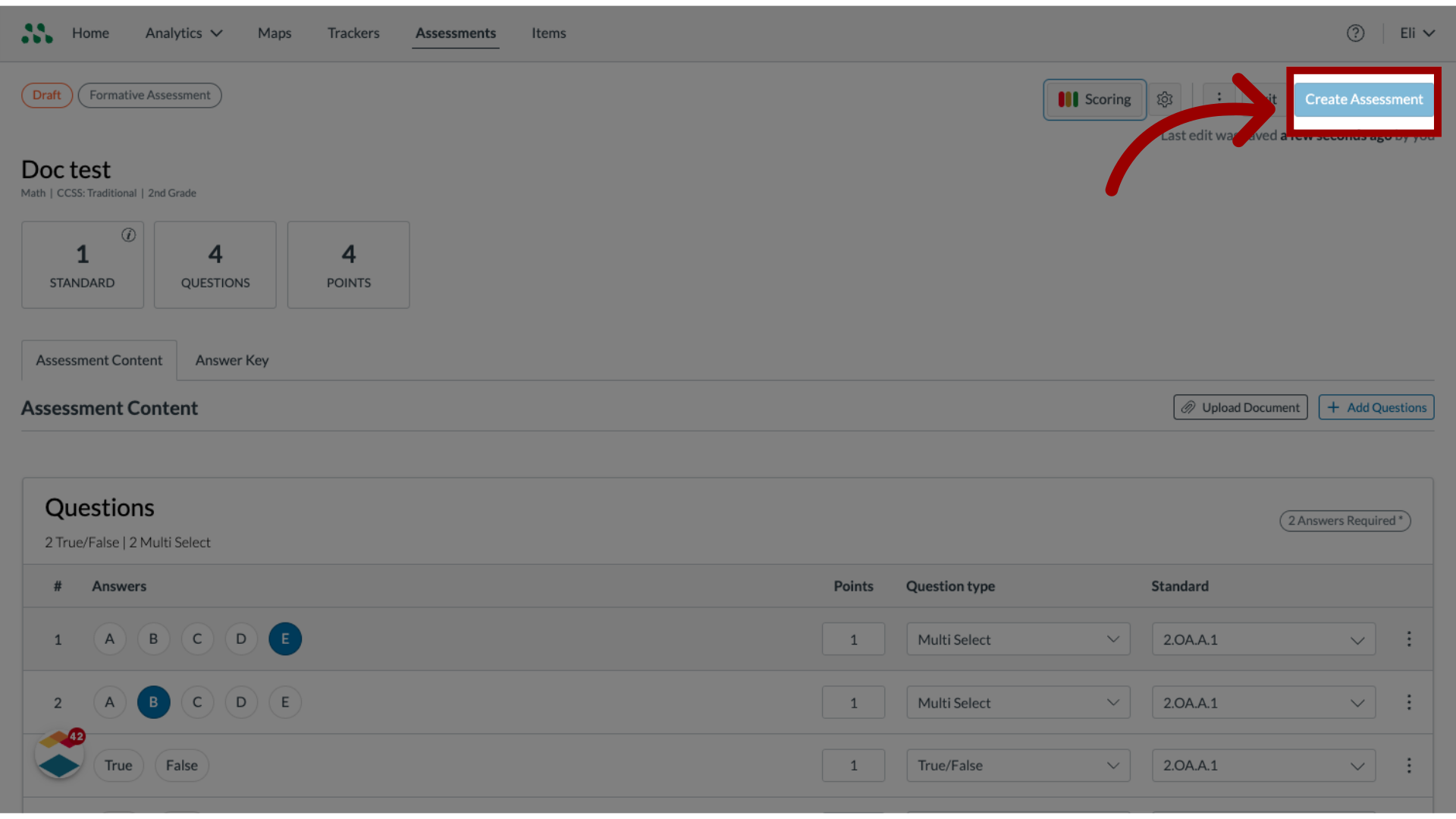This screenshot has height=819, width=1456.
Task: Open assessment settings gear icon
Action: tap(1165, 99)
